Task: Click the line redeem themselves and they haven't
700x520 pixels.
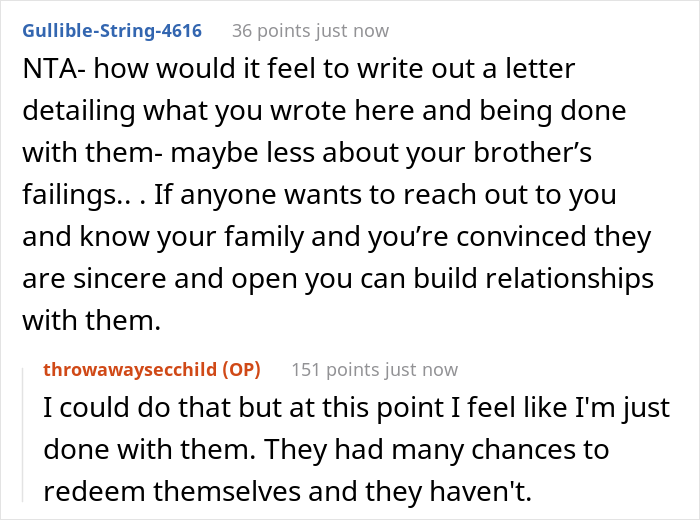Action: click(x=288, y=491)
